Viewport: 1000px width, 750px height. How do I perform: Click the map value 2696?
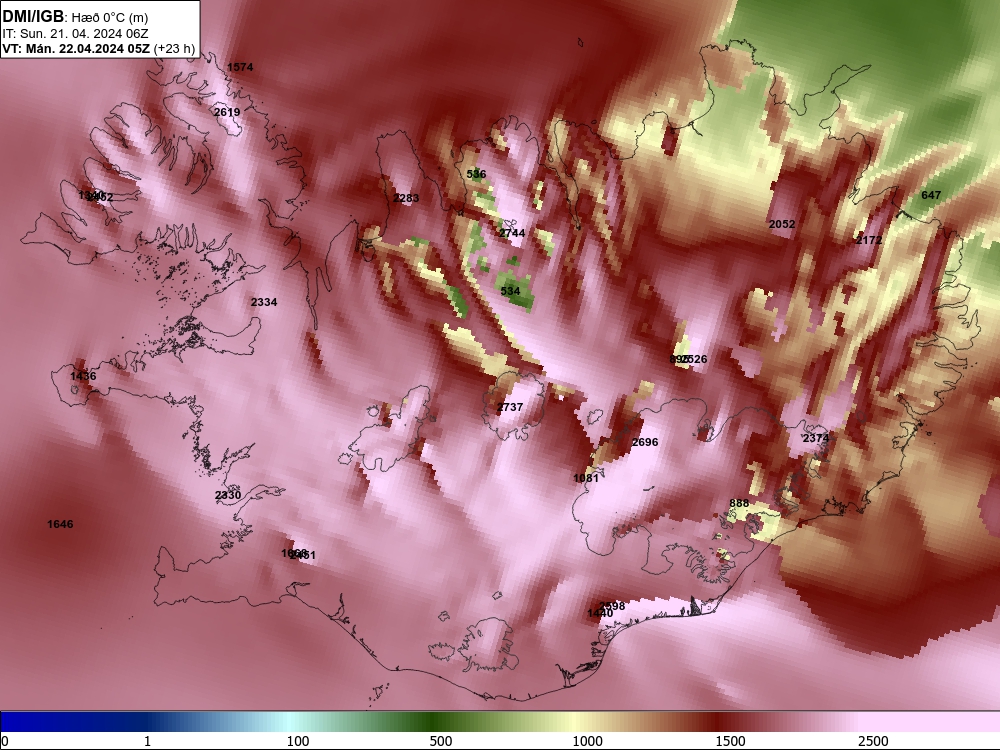pyautogui.click(x=645, y=442)
